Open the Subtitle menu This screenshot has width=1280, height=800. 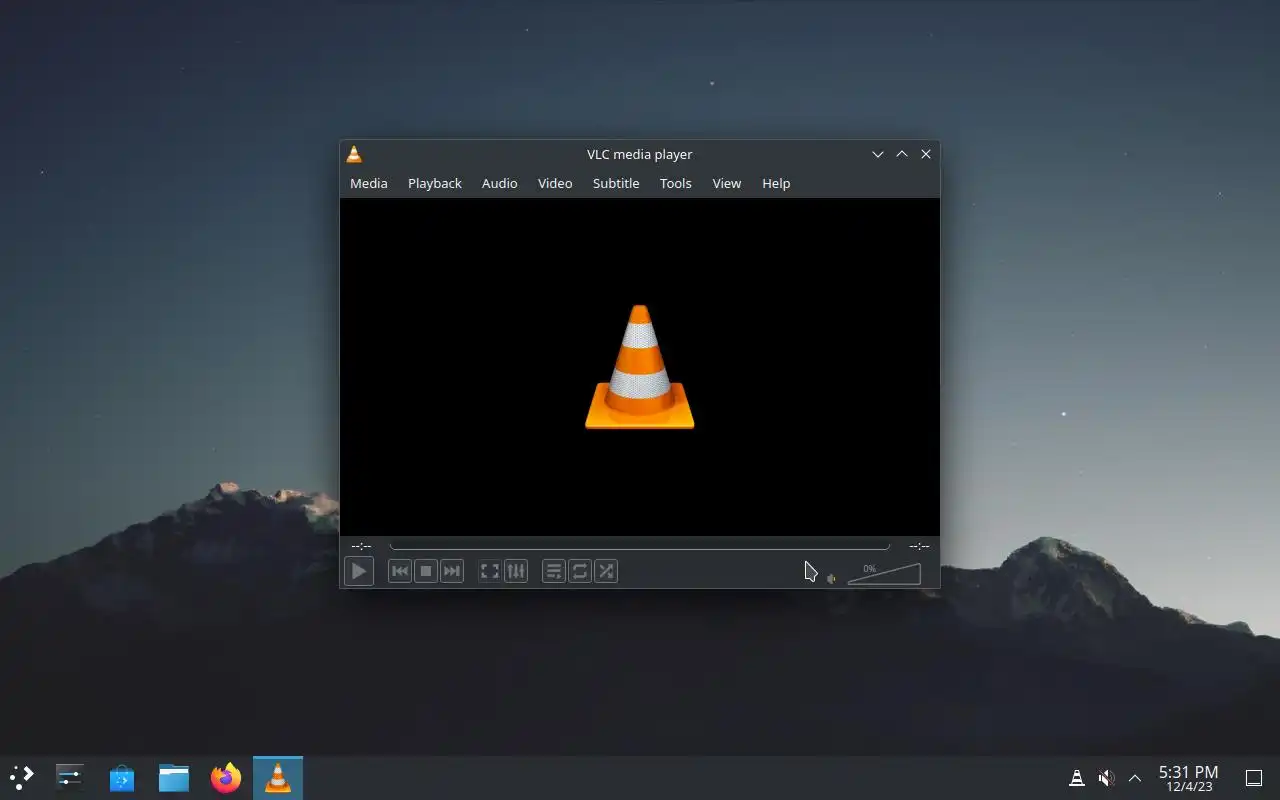pyautogui.click(x=616, y=183)
